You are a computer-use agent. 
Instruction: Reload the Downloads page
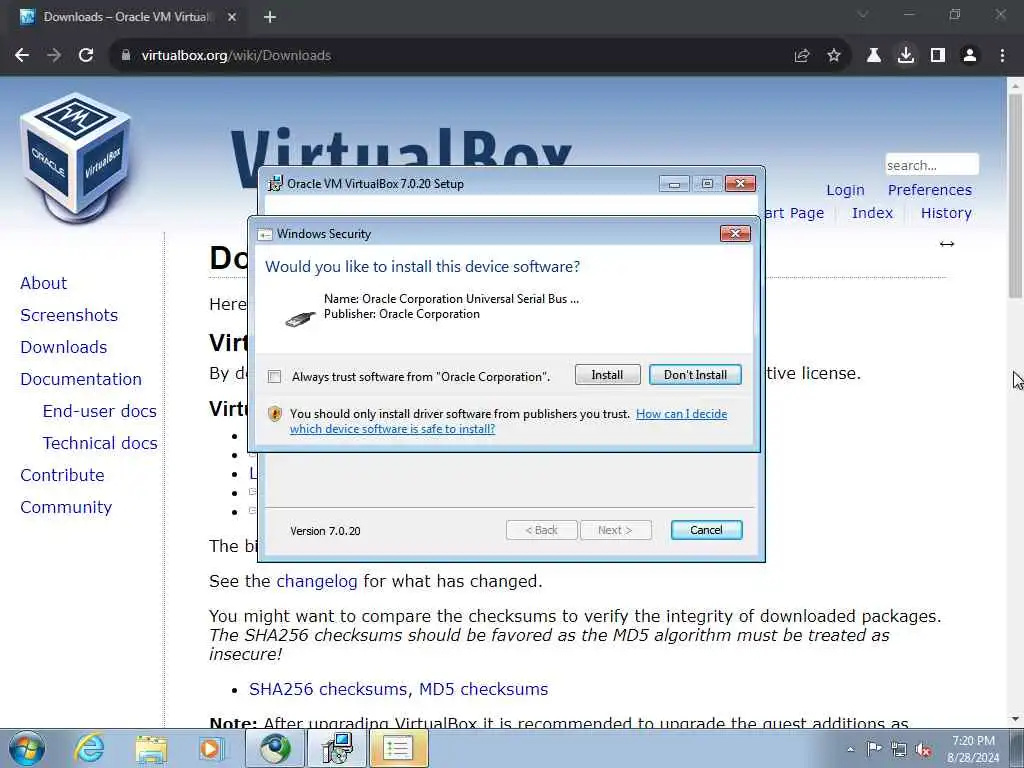coord(86,56)
